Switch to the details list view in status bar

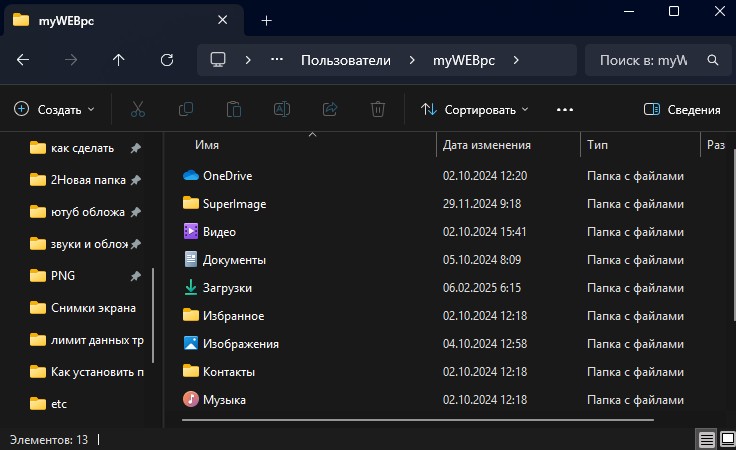tap(706, 440)
